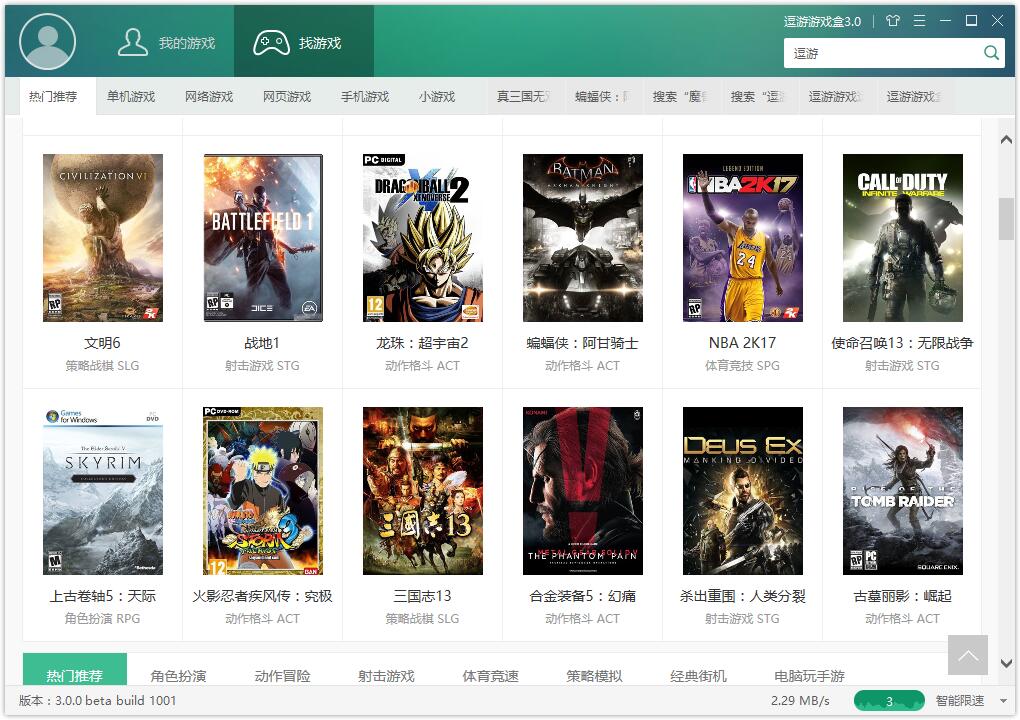This screenshot has width=1020, height=720.
Task: Click the 战地1 game title
Action: pyautogui.click(x=262, y=343)
